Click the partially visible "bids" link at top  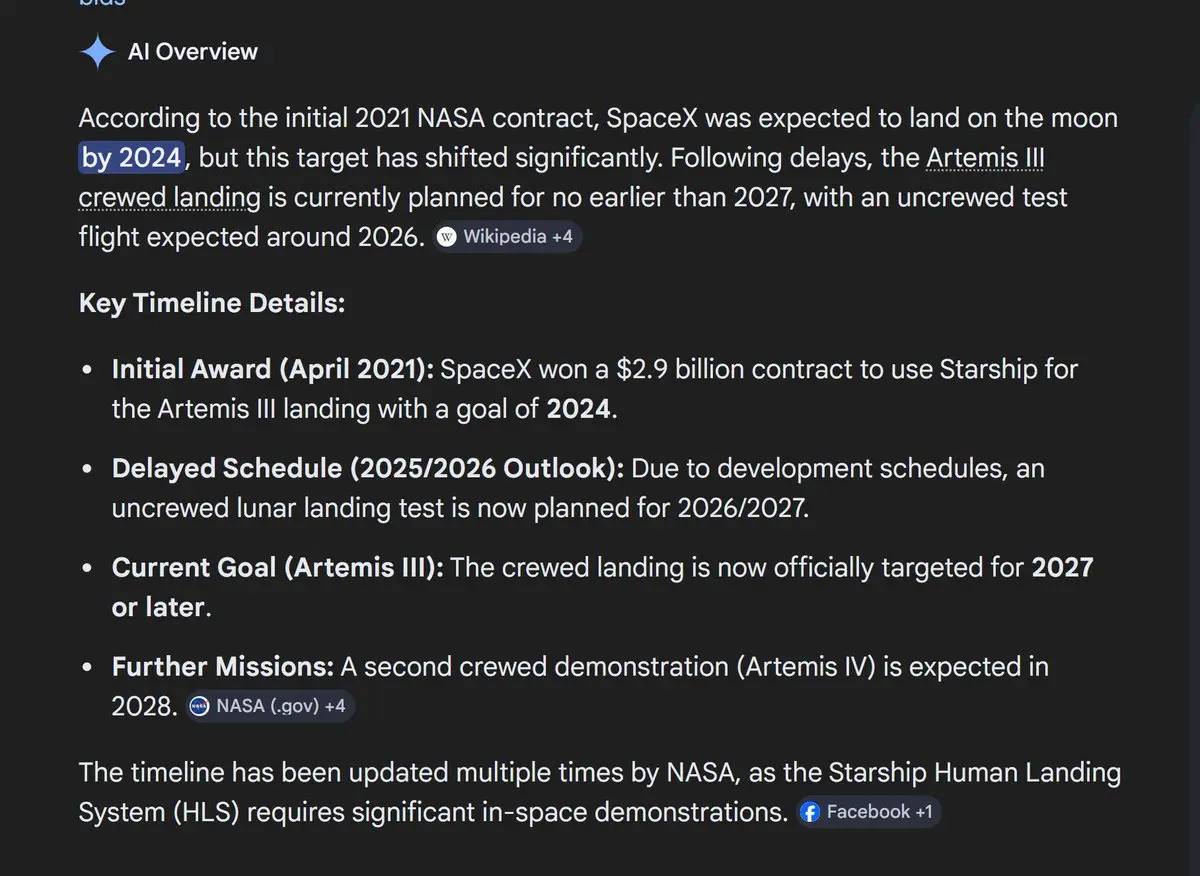(x=102, y=4)
